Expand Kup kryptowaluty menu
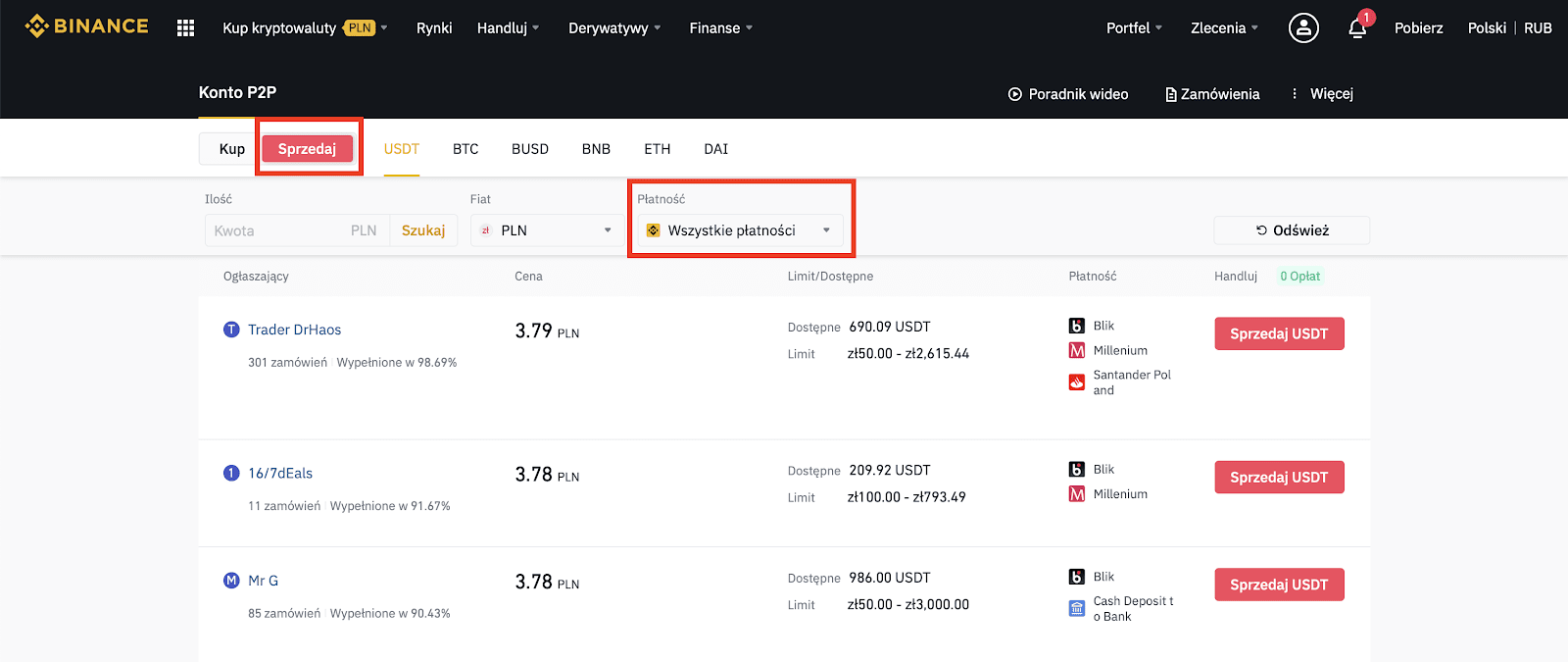This screenshot has width=1568, height=662. 305,27
